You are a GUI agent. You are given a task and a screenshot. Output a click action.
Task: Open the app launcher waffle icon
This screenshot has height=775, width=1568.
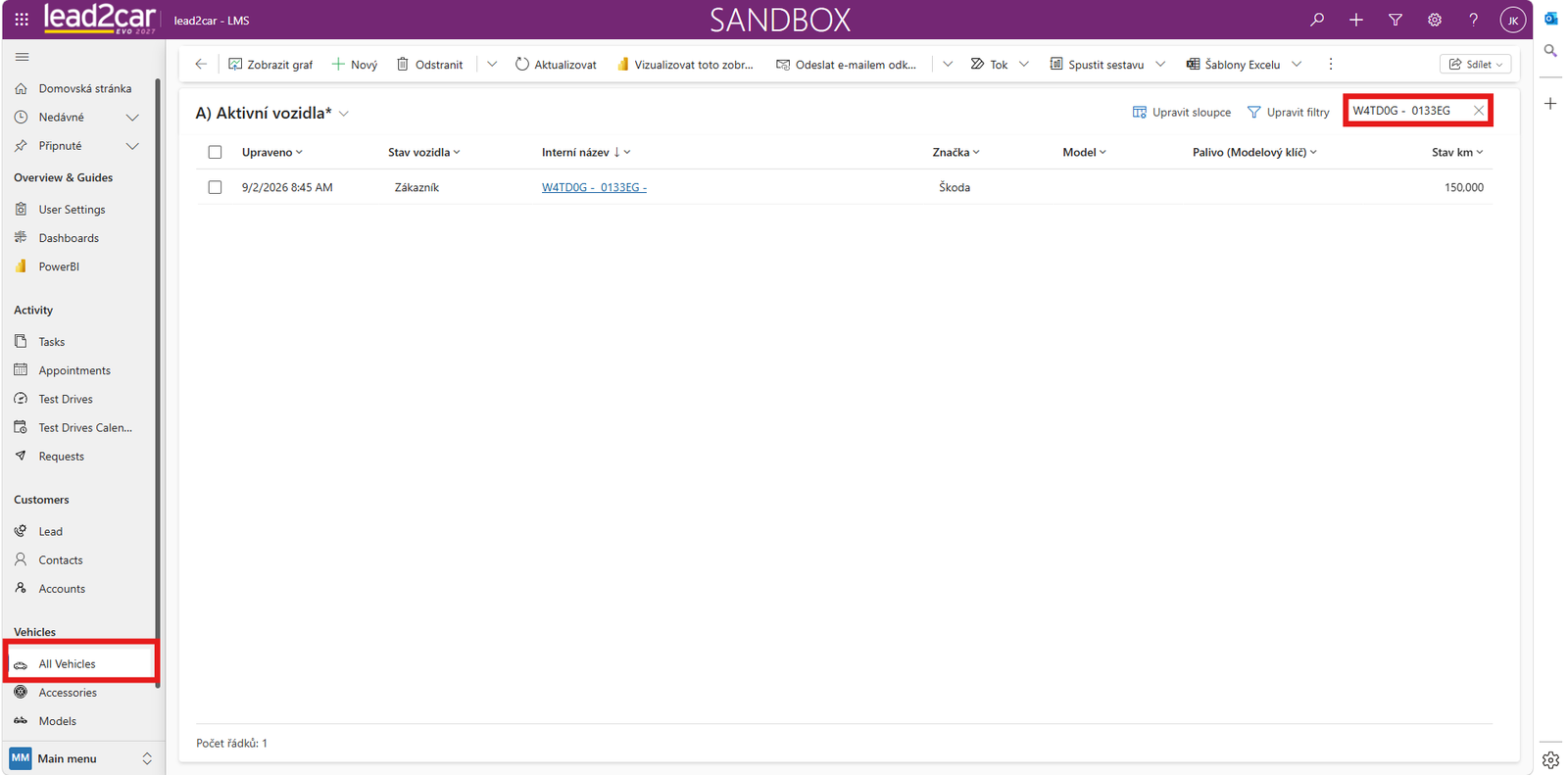22,20
